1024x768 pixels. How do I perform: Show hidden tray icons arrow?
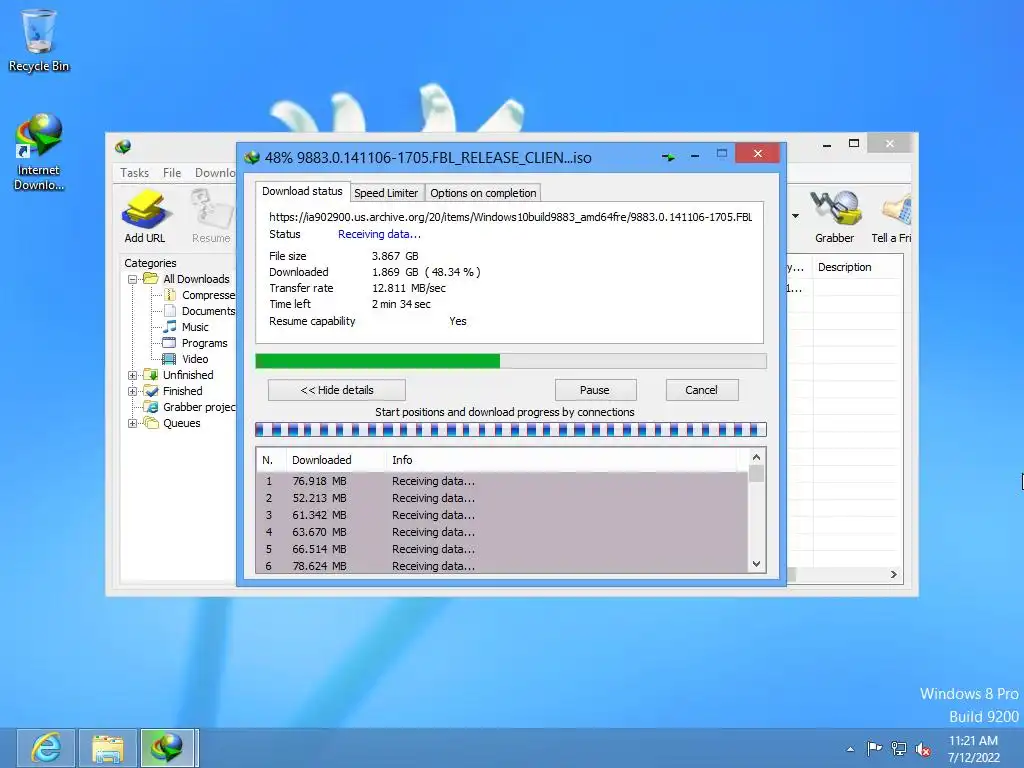pos(850,749)
